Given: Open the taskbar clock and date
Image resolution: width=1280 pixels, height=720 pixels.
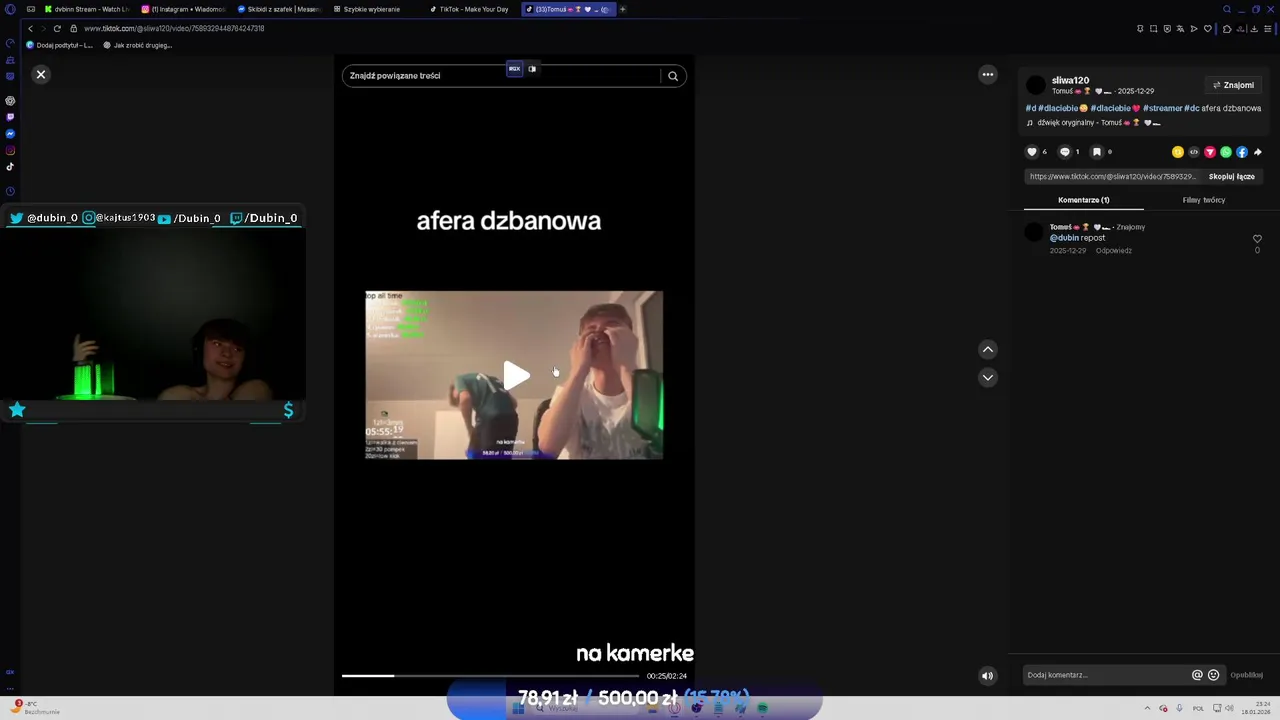Looking at the screenshot, I should (1255, 708).
